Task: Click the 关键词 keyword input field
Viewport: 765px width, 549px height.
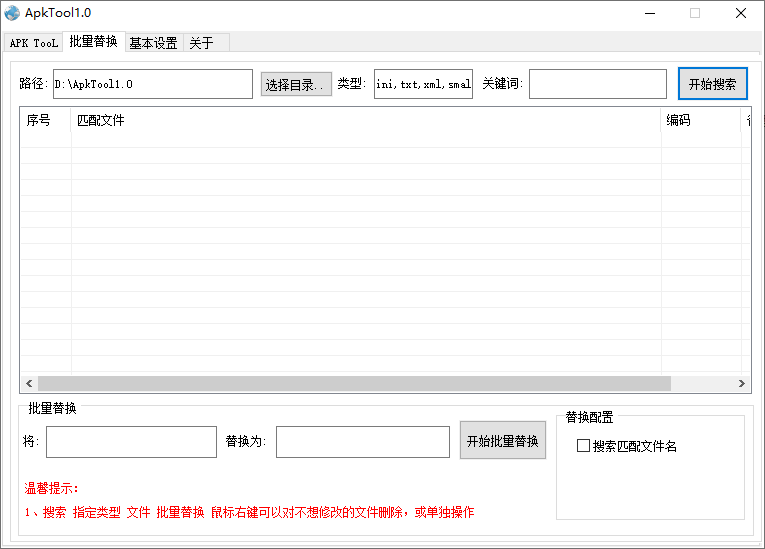Action: click(x=598, y=84)
